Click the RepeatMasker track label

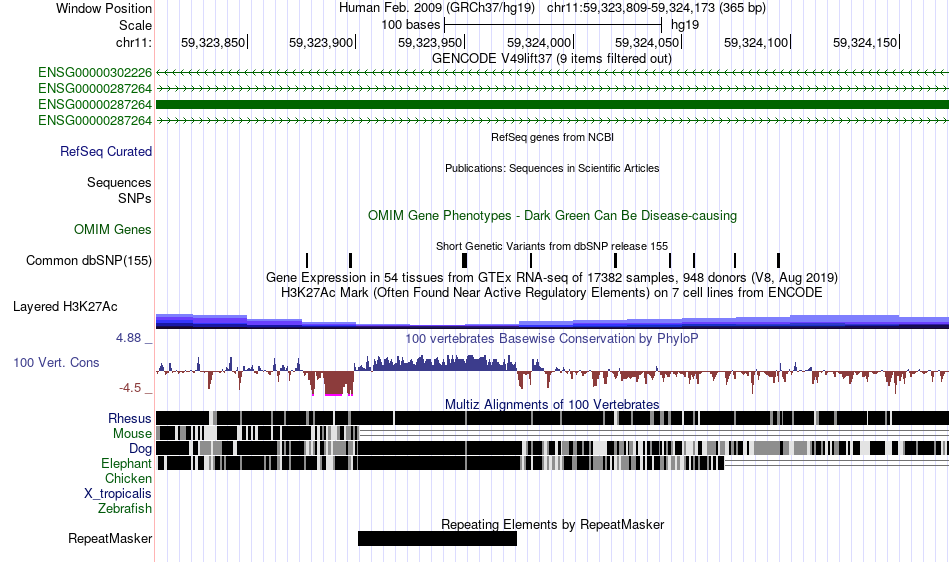click(110, 538)
